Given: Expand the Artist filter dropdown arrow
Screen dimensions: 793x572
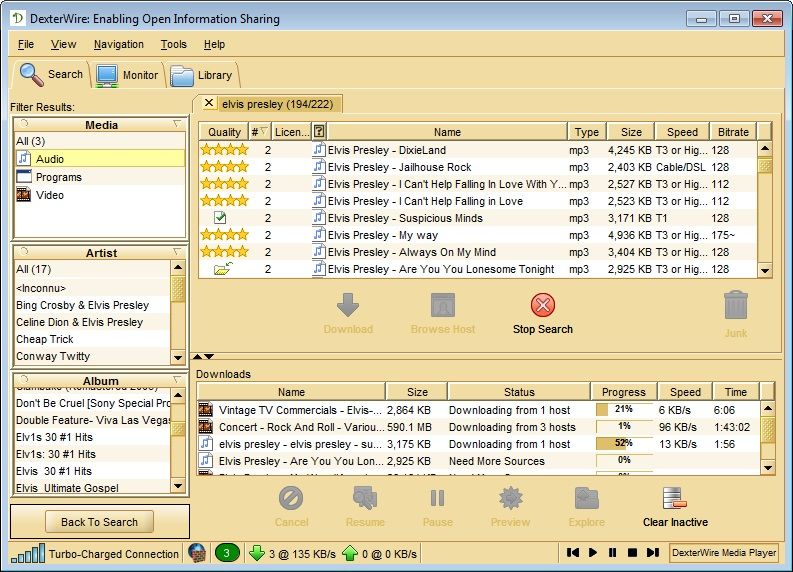Looking at the screenshot, I should tap(177, 251).
